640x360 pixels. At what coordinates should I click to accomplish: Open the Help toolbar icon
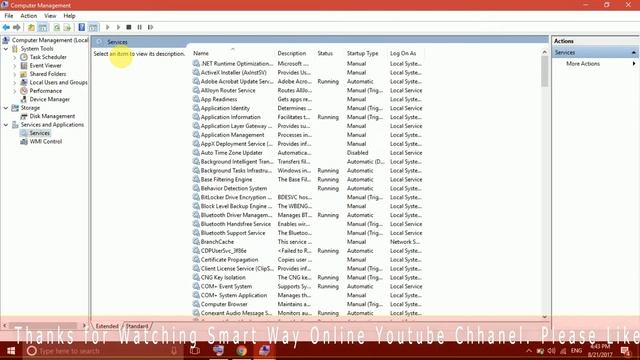click(82, 27)
